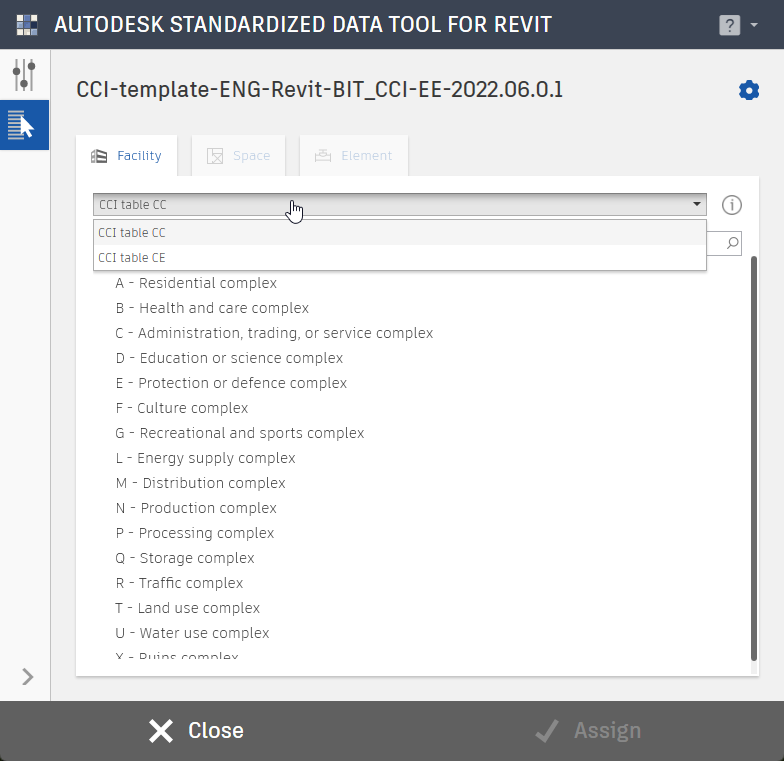Select L - Energy supply complex
Image resolution: width=784 pixels, height=761 pixels.
coord(205,458)
